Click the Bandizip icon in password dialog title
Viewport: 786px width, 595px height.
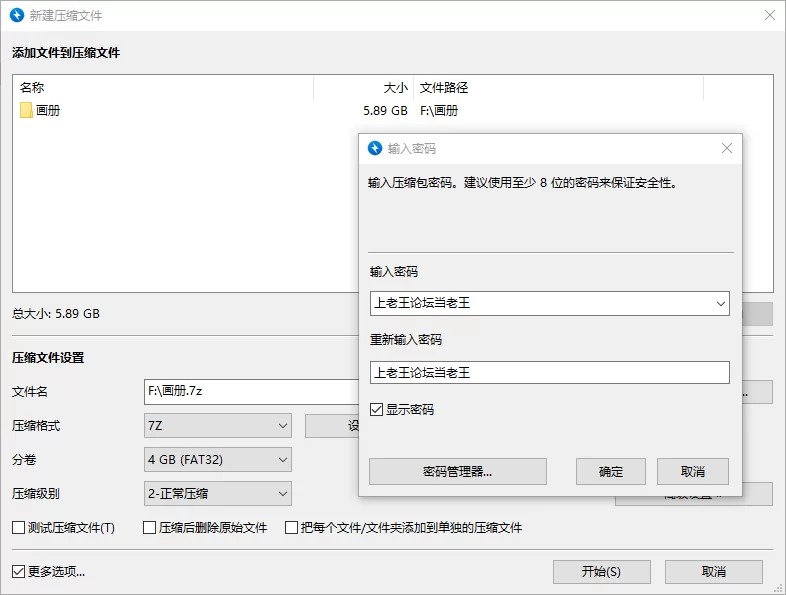tap(375, 149)
